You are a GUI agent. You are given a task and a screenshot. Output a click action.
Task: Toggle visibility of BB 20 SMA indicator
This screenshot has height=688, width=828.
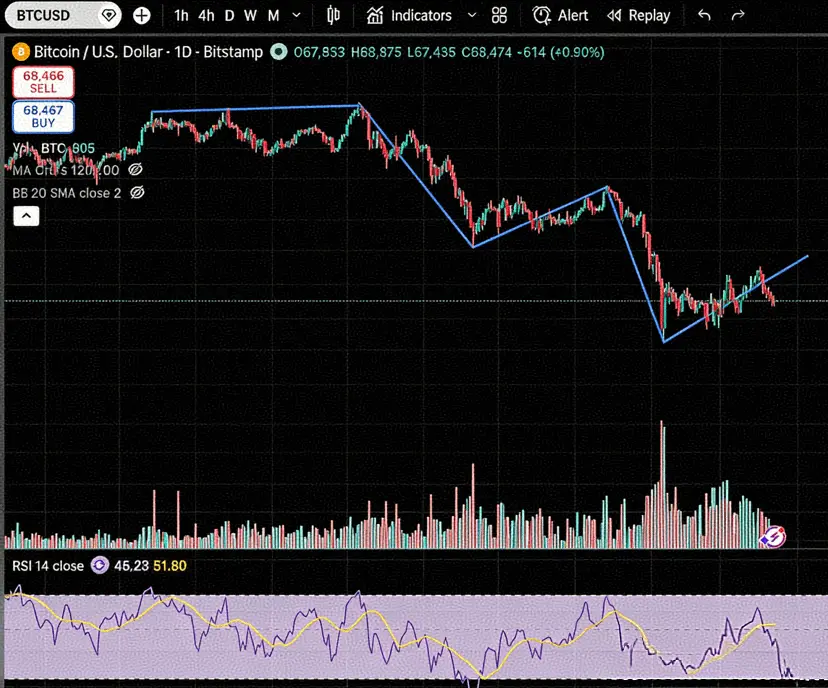tap(138, 192)
